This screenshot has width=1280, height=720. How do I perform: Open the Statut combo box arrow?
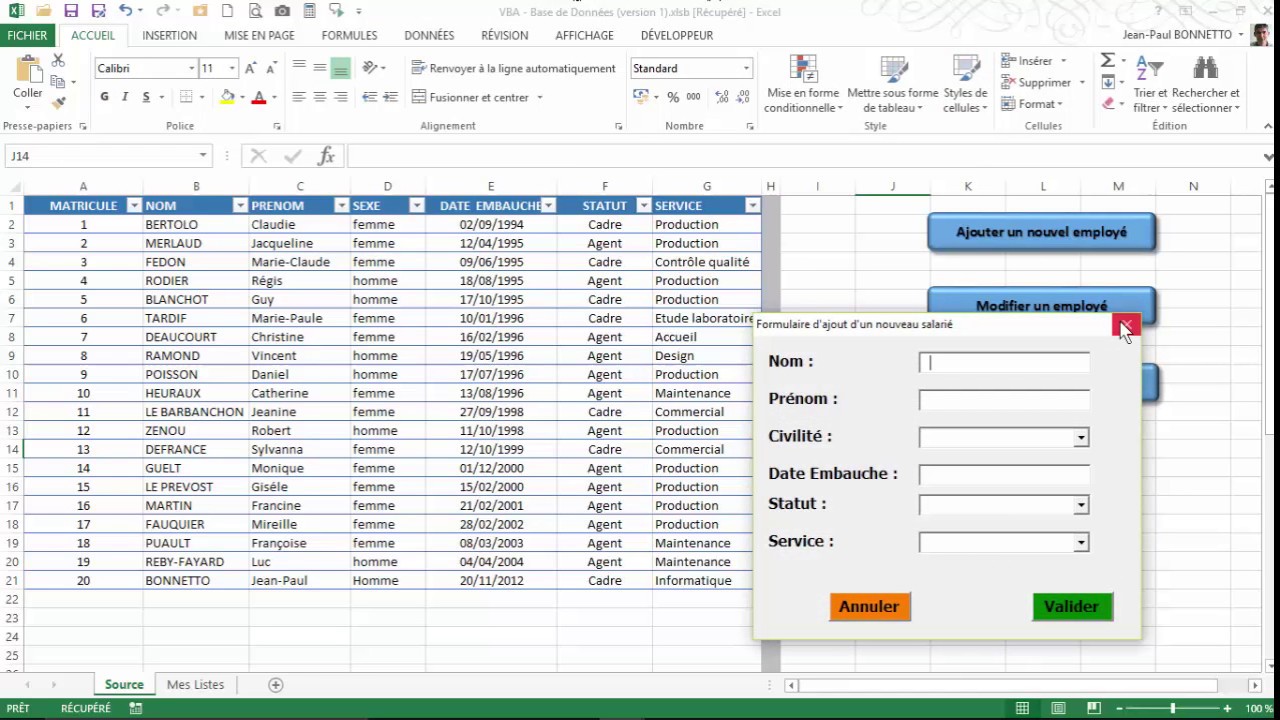click(x=1080, y=506)
